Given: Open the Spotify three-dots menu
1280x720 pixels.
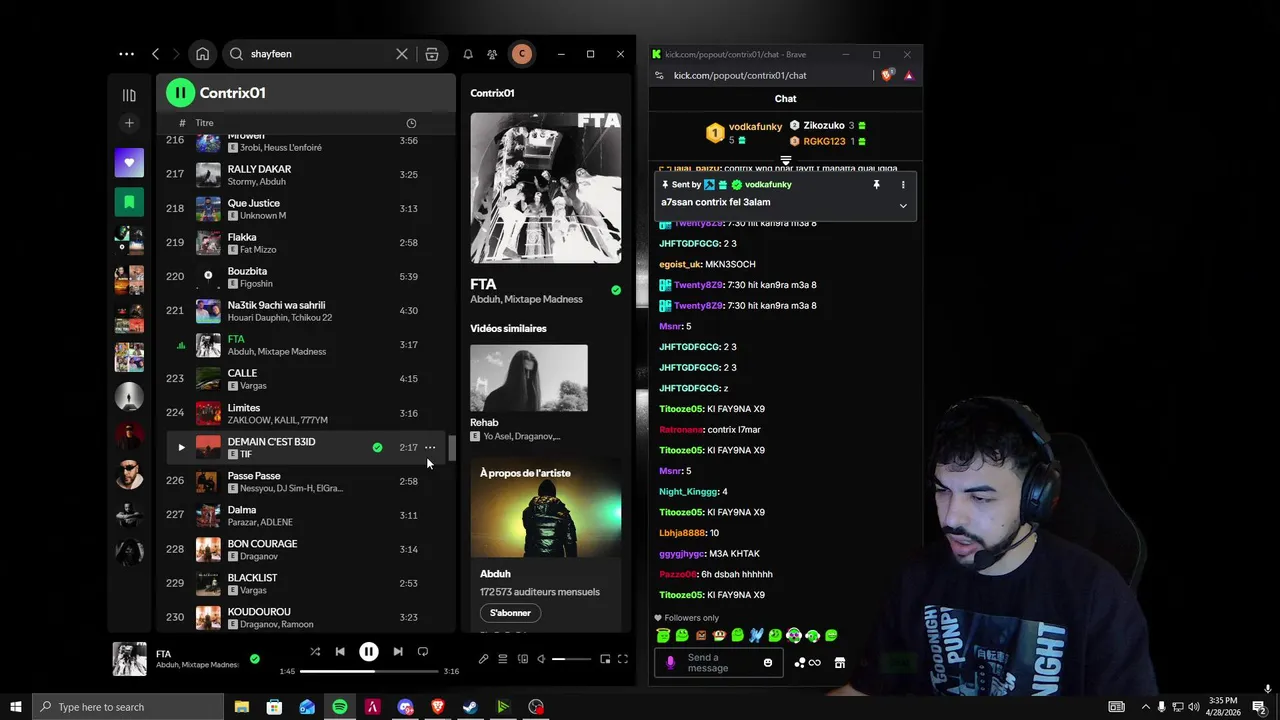Looking at the screenshot, I should 126,54.
